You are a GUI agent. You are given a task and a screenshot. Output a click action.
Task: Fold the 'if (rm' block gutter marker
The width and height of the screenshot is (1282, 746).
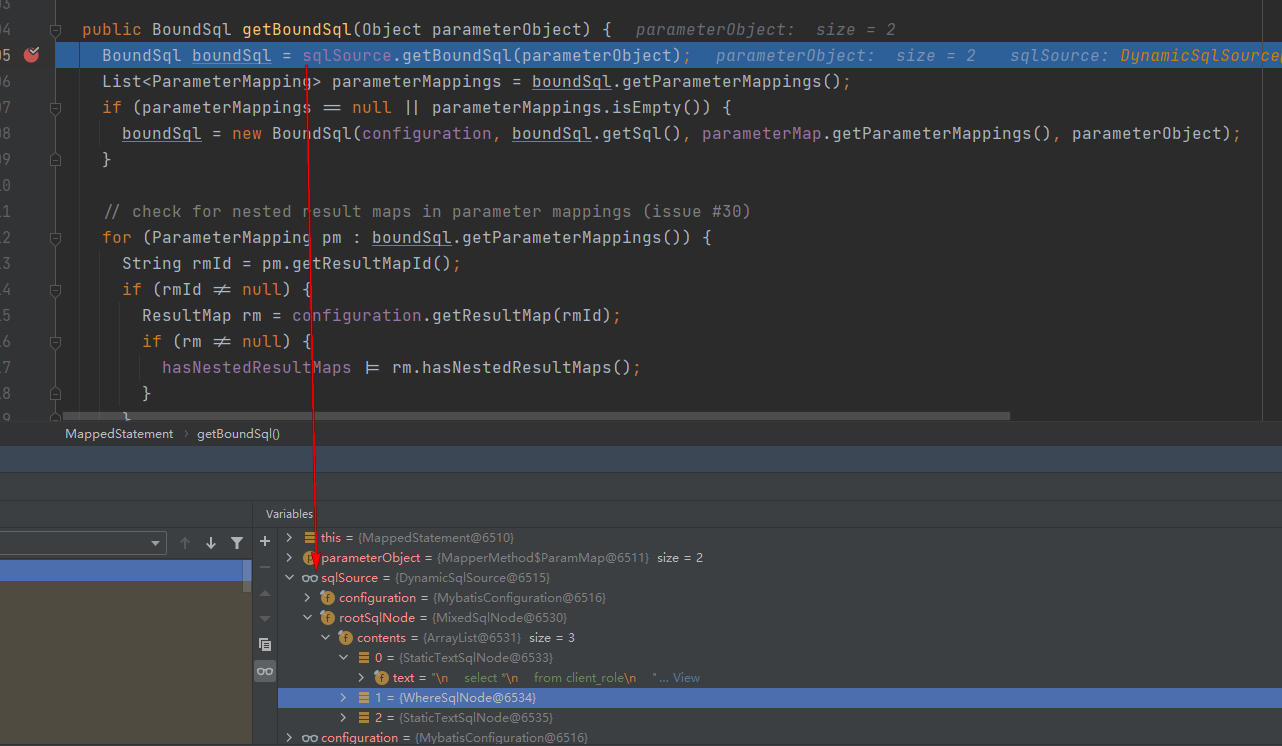coord(56,342)
